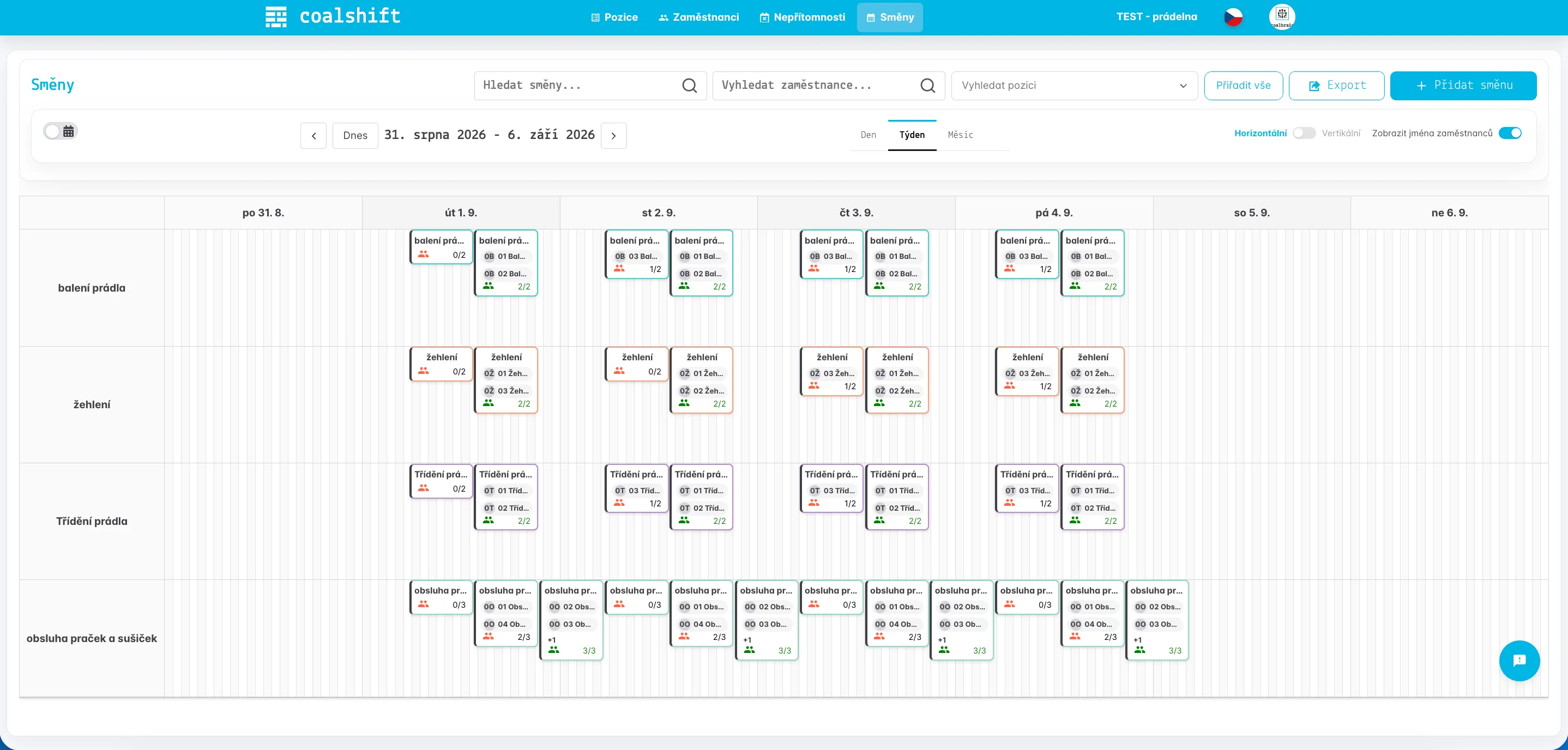The image size is (1568, 750).
Task: Open the user profile avatar
Action: pos(1282,16)
